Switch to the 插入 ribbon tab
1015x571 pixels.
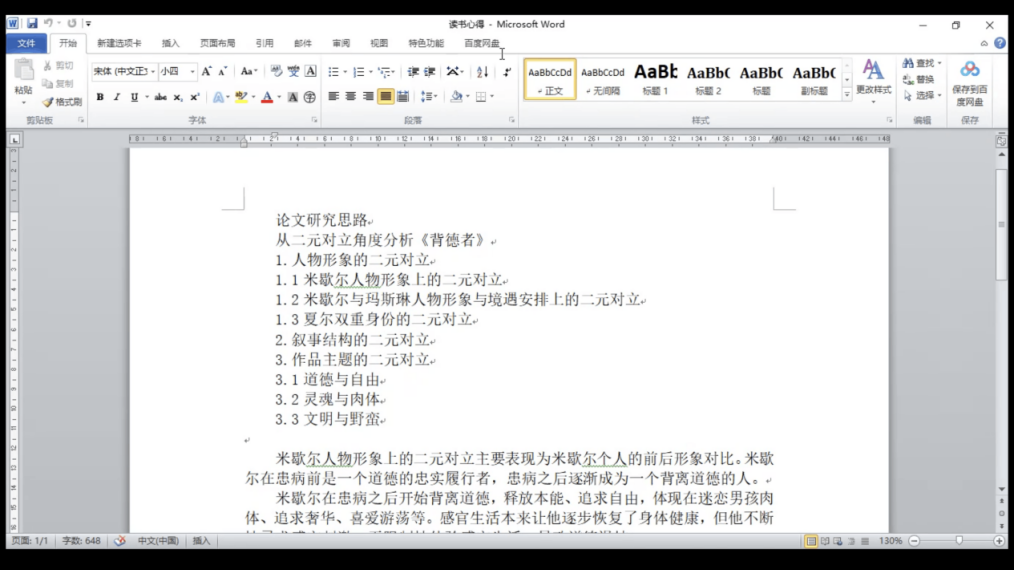(x=171, y=44)
